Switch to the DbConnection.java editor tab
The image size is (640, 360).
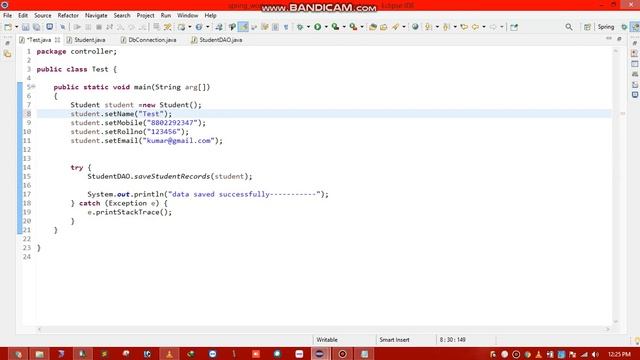(149, 40)
